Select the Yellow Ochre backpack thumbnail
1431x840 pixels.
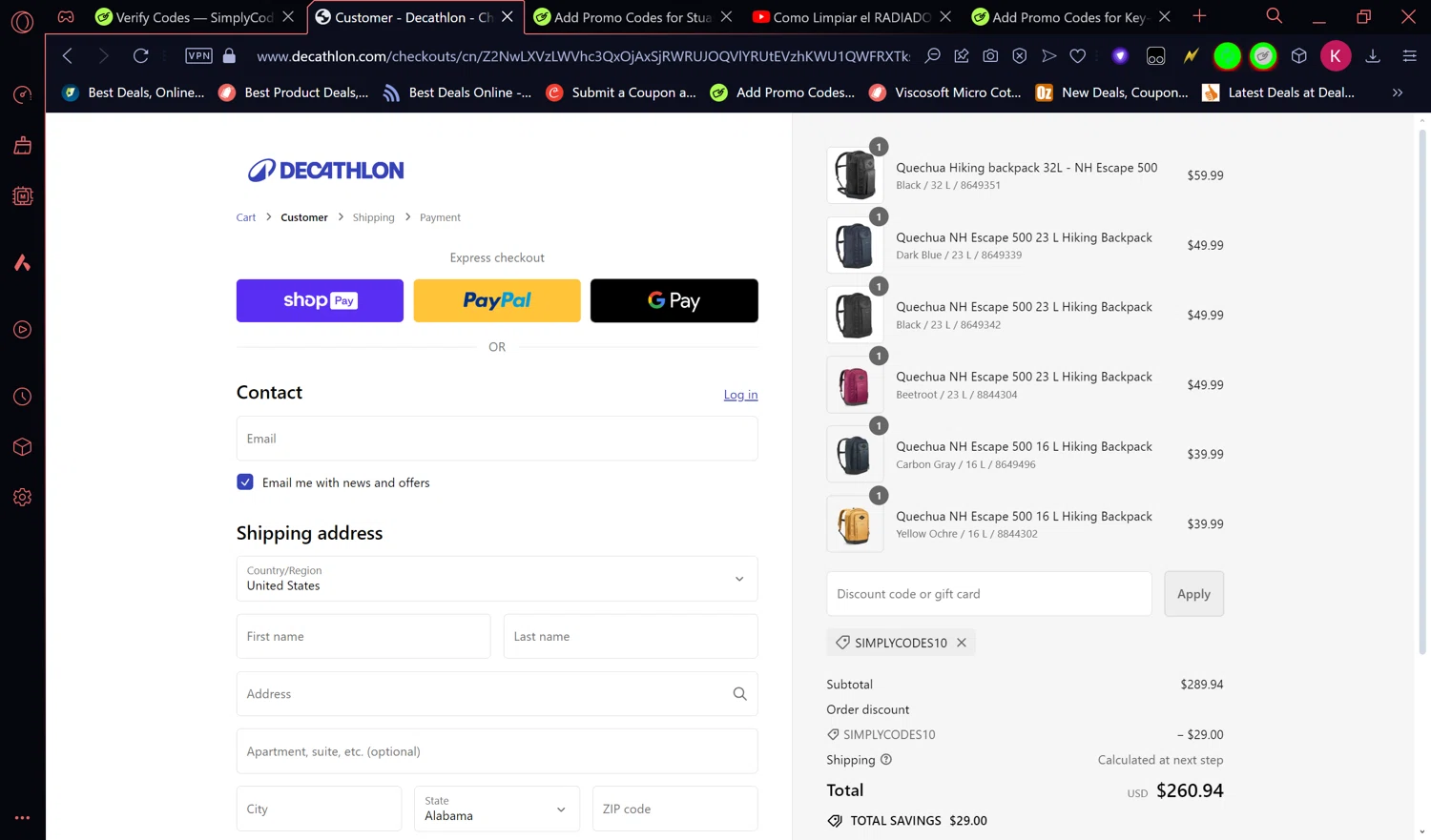[855, 523]
